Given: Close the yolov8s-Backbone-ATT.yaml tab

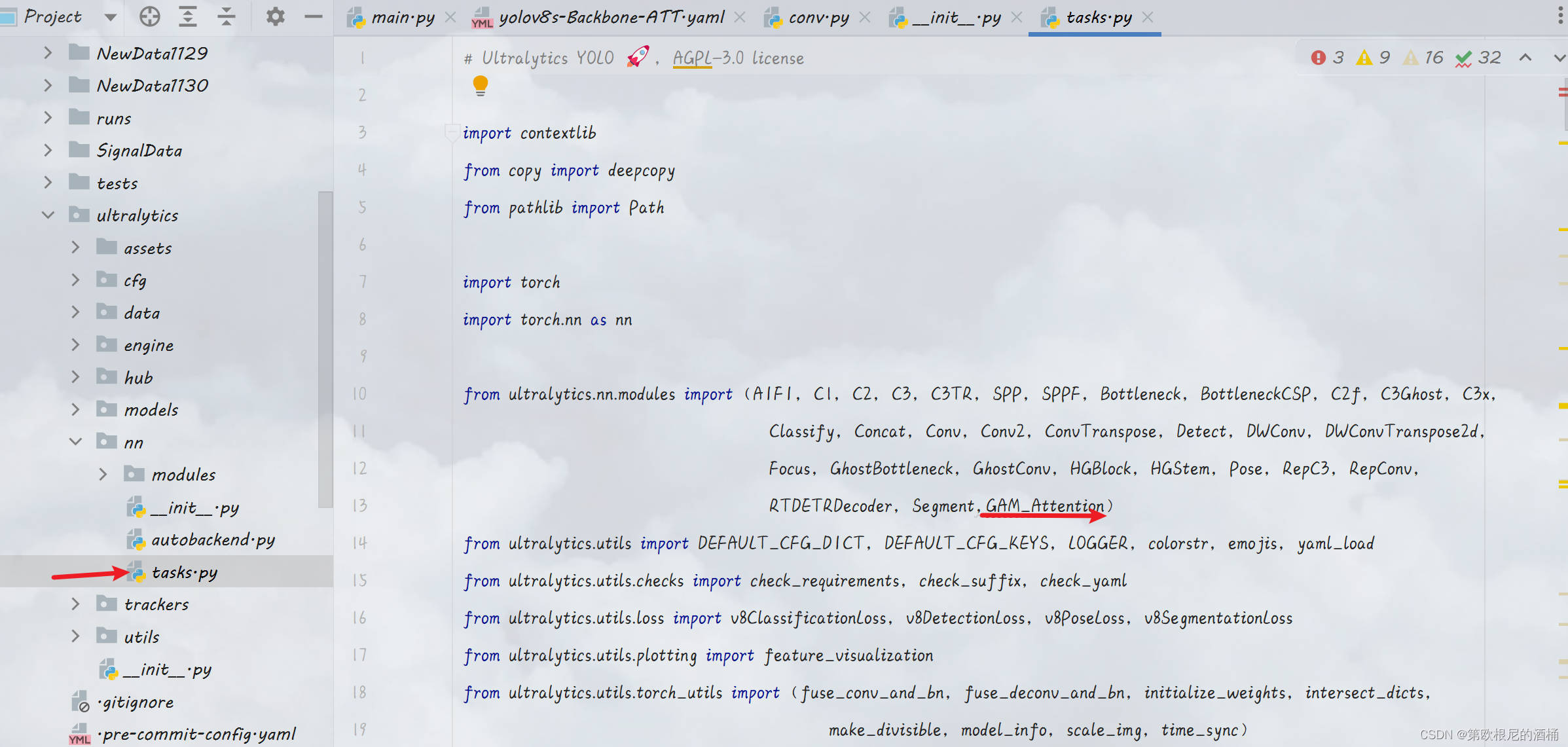Looking at the screenshot, I should coord(740,18).
